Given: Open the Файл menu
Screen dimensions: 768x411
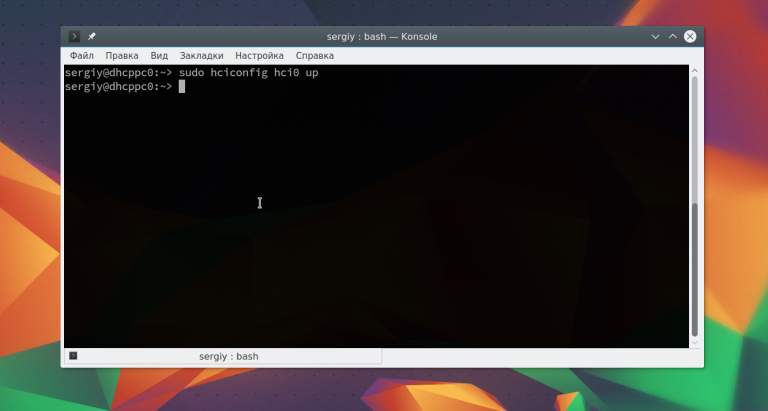Looking at the screenshot, I should [81, 56].
